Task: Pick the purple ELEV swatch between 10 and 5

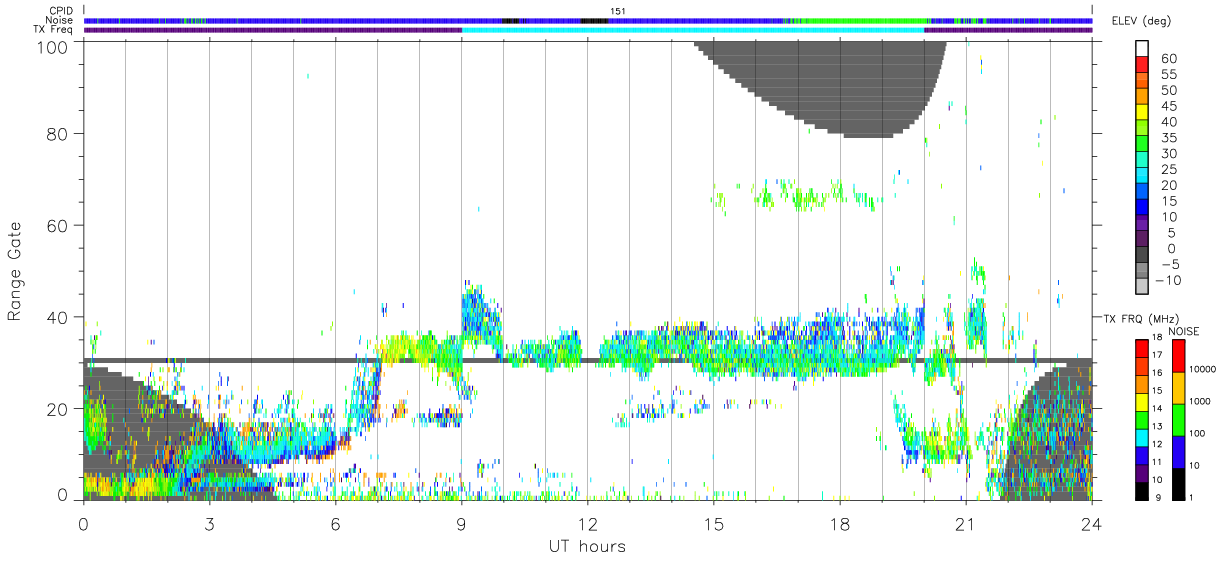Action: (1144, 225)
